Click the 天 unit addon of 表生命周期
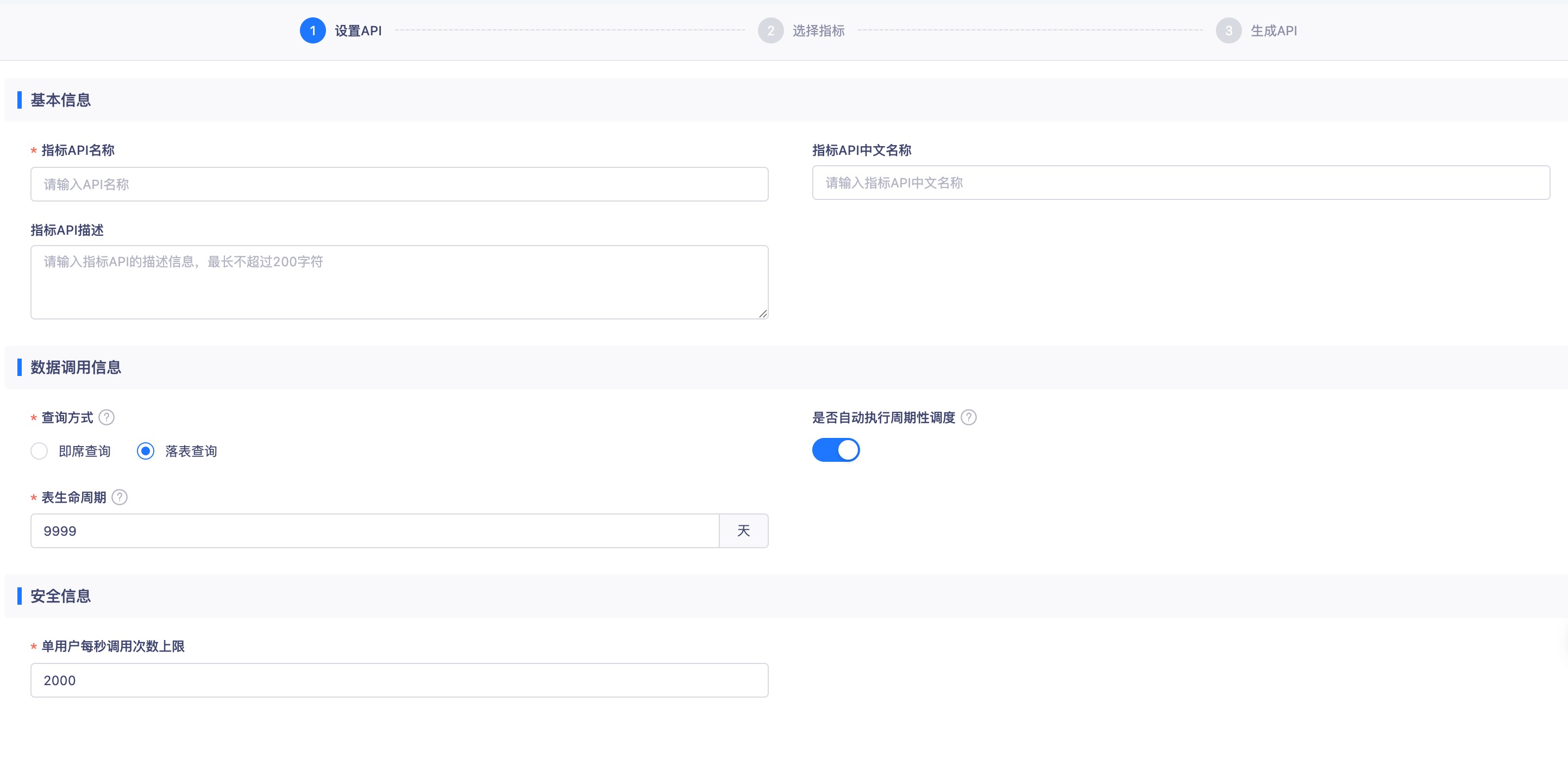Viewport: 1568px width, 765px height. point(744,531)
